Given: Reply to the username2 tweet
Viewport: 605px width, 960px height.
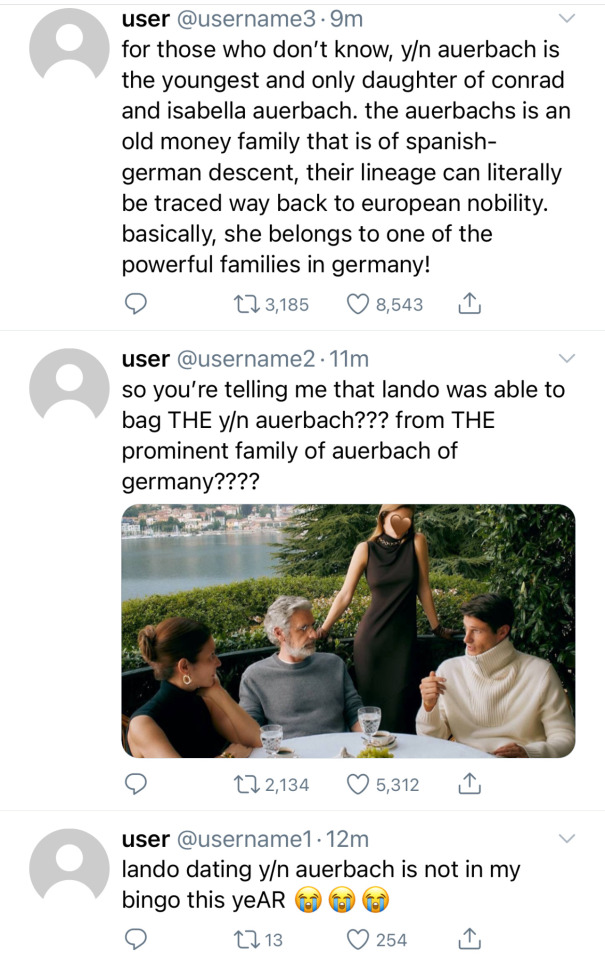Looking at the screenshot, I should [x=136, y=785].
